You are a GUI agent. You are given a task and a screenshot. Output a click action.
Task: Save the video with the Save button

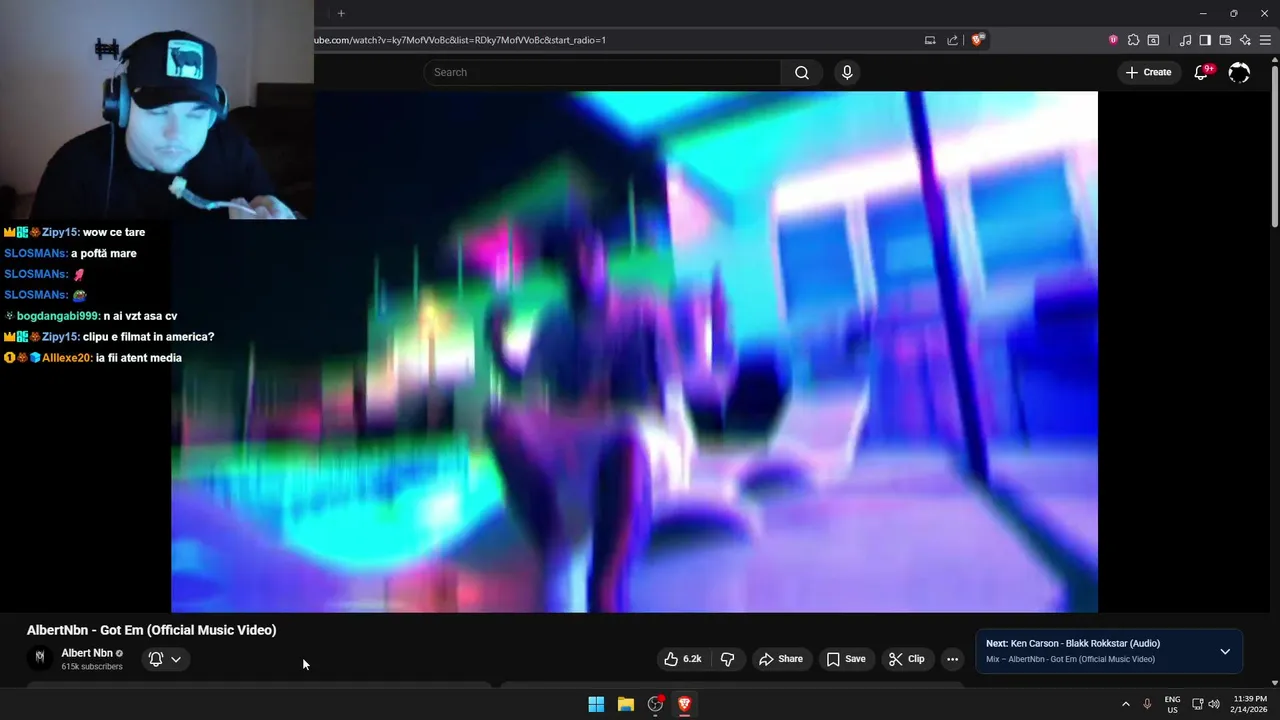pos(846,659)
